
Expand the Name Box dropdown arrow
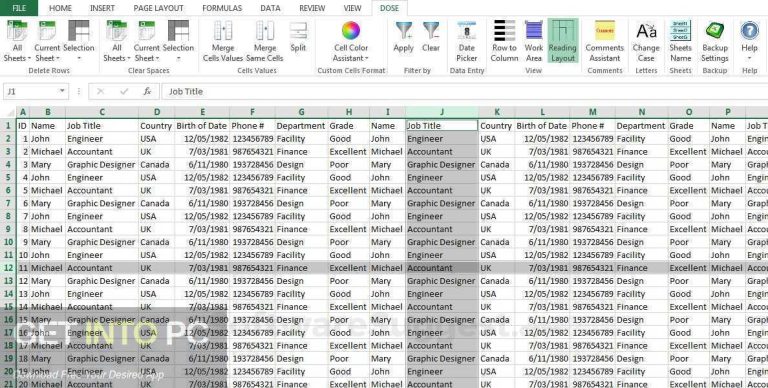pyautogui.click(x=62, y=92)
